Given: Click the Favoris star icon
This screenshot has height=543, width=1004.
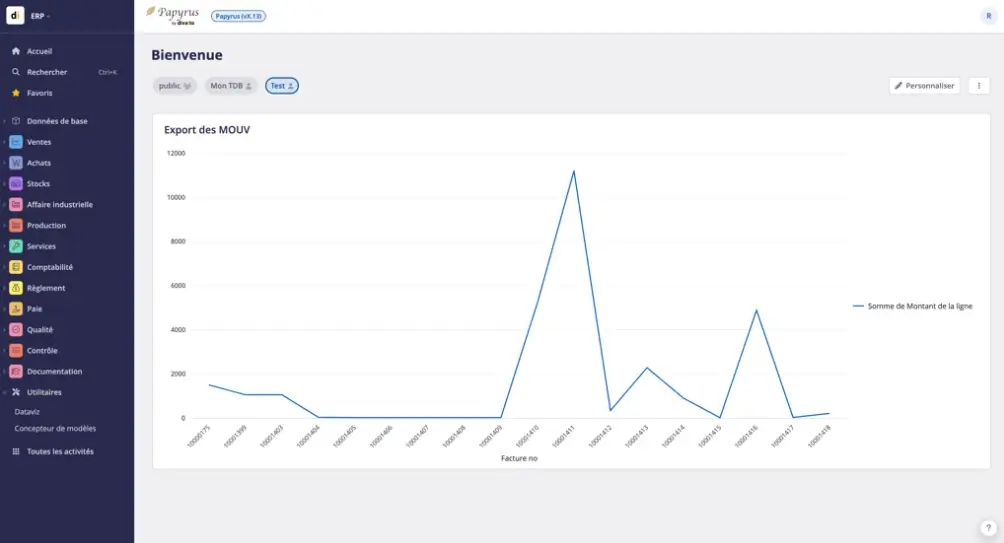Looking at the screenshot, I should tap(16, 93).
